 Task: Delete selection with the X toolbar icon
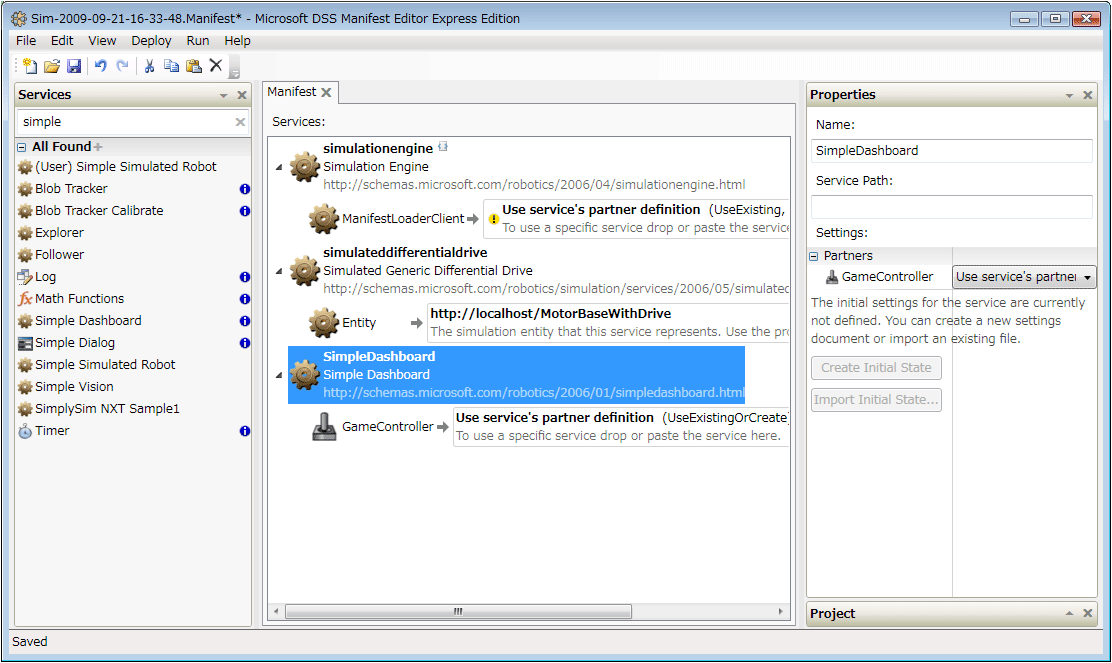216,66
